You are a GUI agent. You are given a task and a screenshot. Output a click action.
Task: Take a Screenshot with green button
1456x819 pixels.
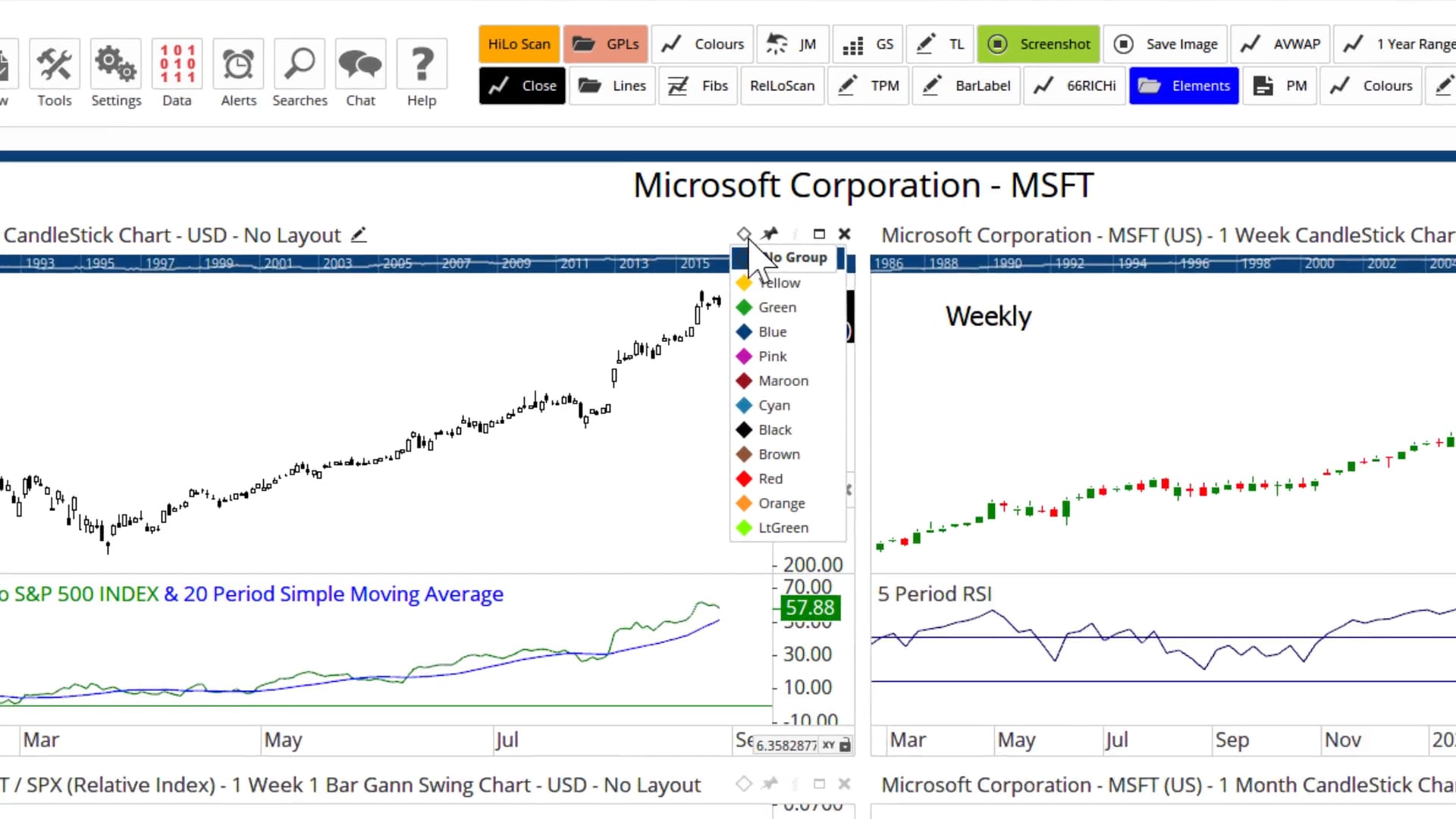coord(1038,44)
